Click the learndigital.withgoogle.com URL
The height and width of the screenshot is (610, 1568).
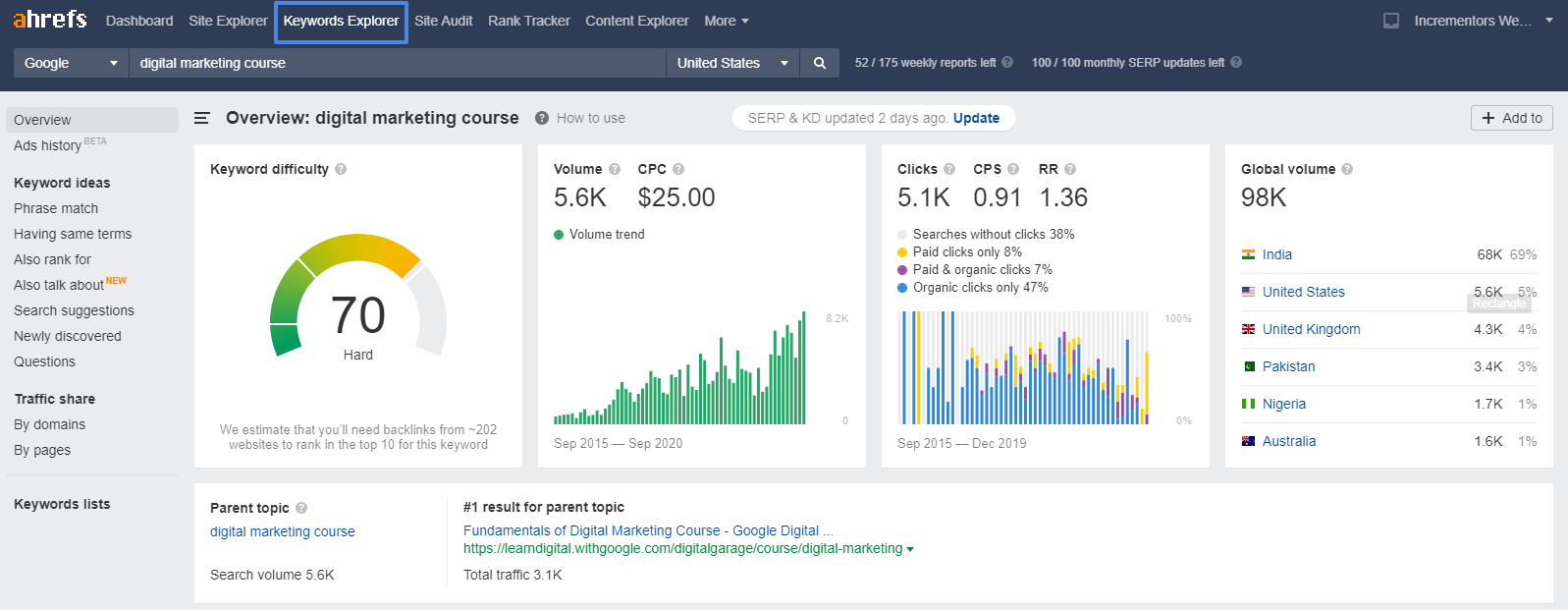682,548
